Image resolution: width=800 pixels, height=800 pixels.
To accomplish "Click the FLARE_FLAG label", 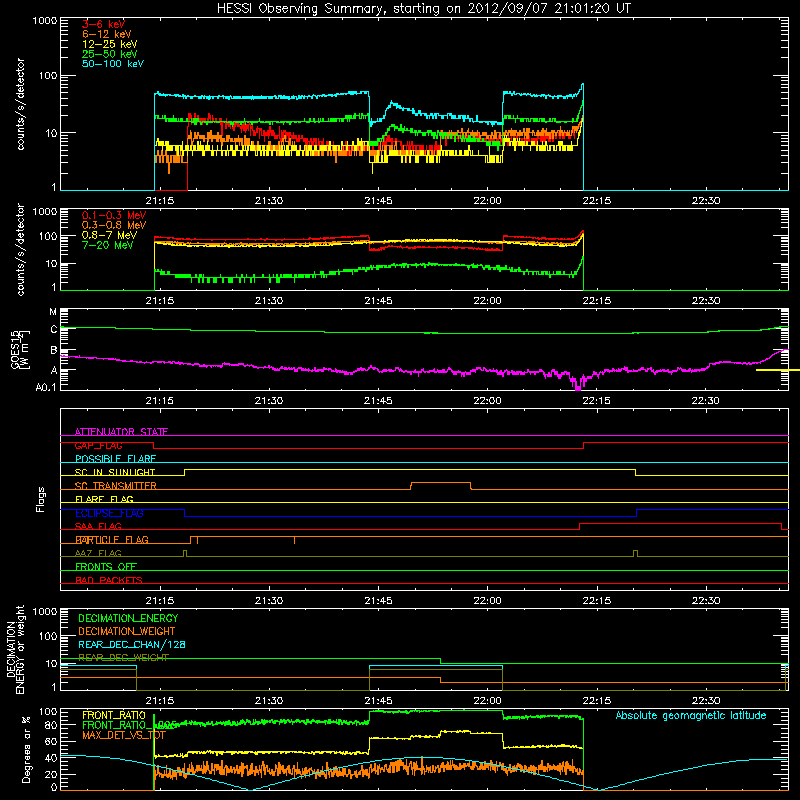I will [x=104, y=499].
